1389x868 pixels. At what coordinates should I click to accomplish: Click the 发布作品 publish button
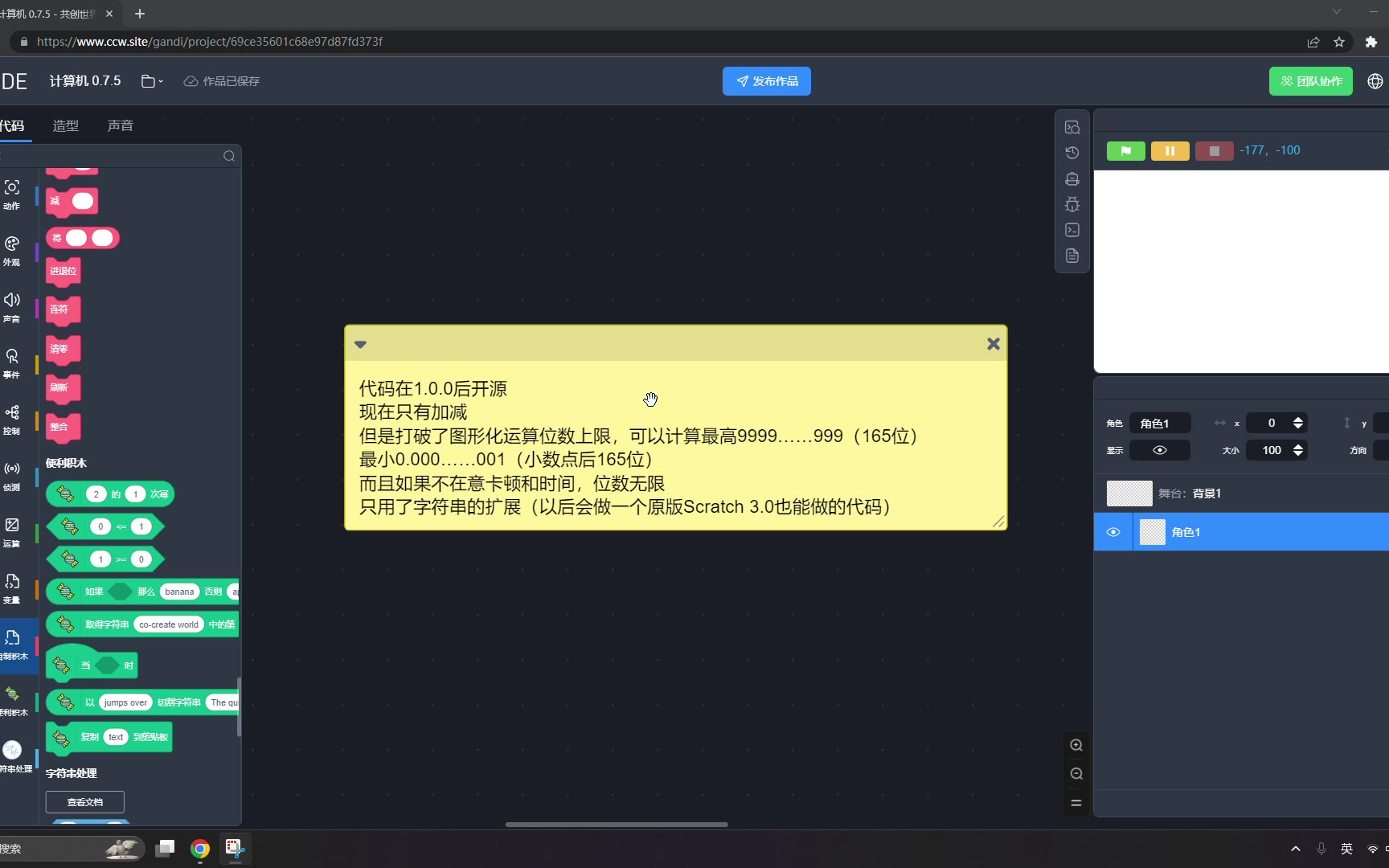tap(766, 81)
